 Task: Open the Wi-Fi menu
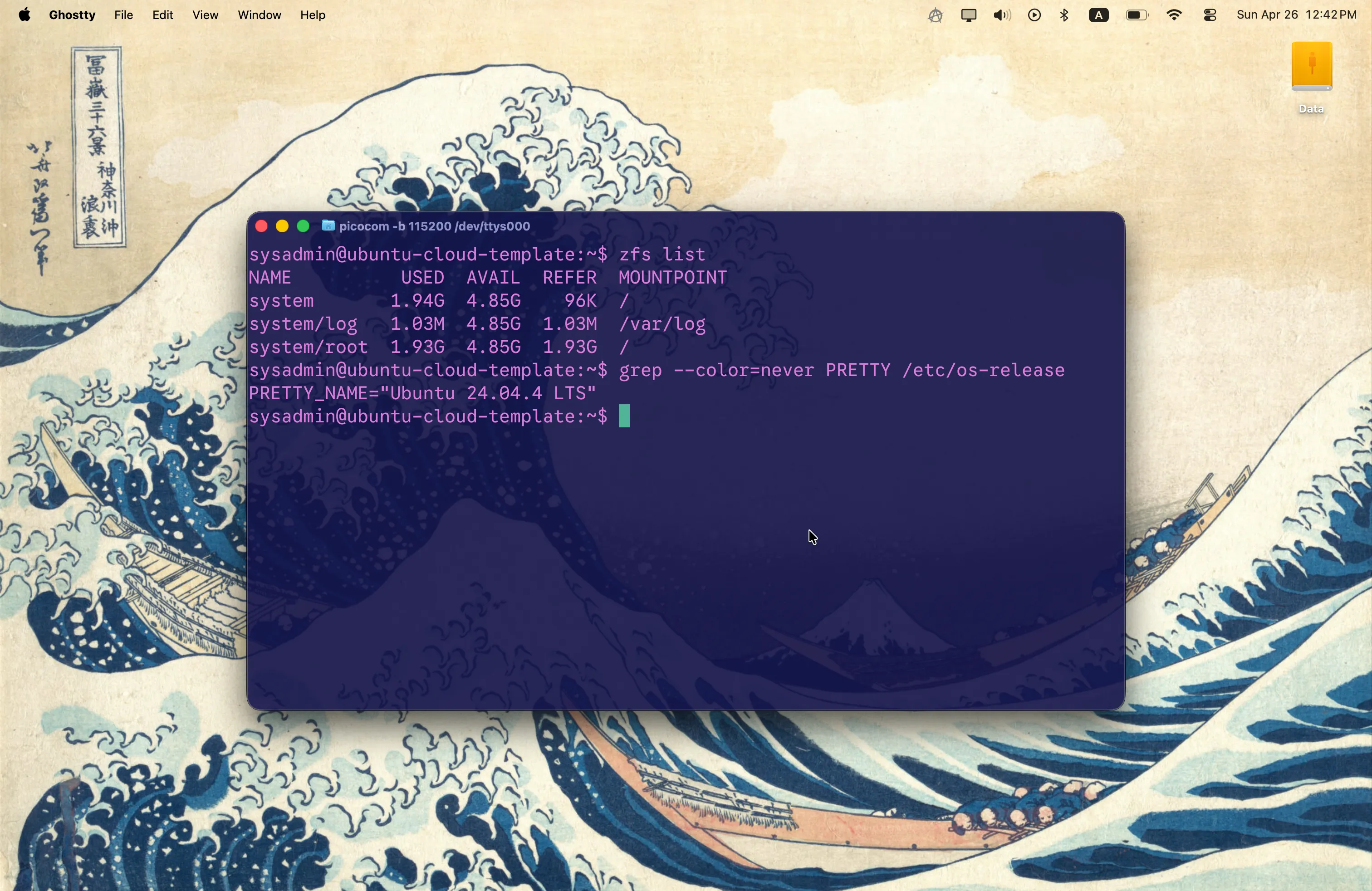pyautogui.click(x=1174, y=15)
